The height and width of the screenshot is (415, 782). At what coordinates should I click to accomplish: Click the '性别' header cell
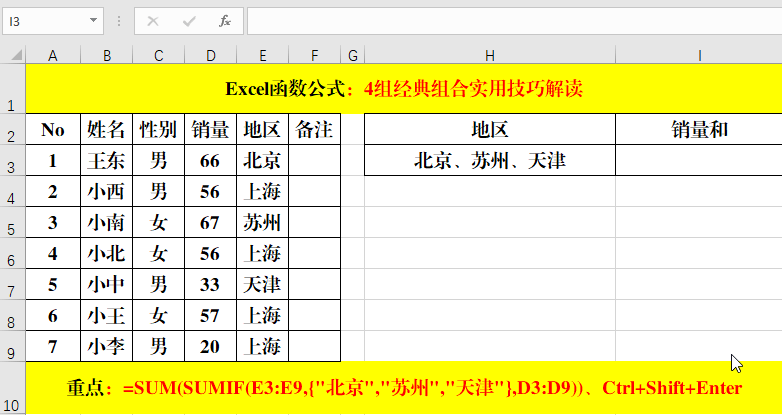159,129
